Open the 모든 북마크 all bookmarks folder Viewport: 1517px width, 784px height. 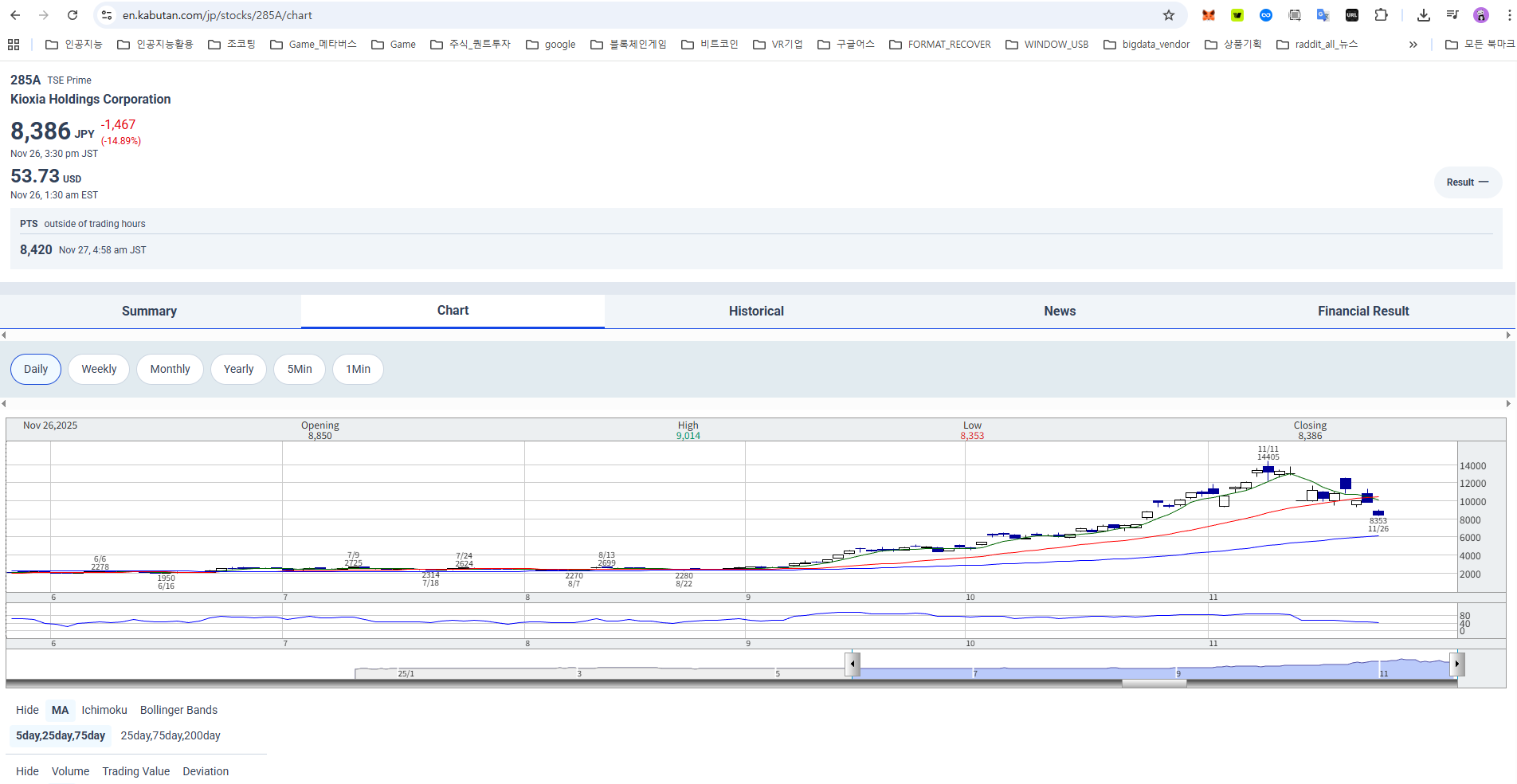(1480, 45)
